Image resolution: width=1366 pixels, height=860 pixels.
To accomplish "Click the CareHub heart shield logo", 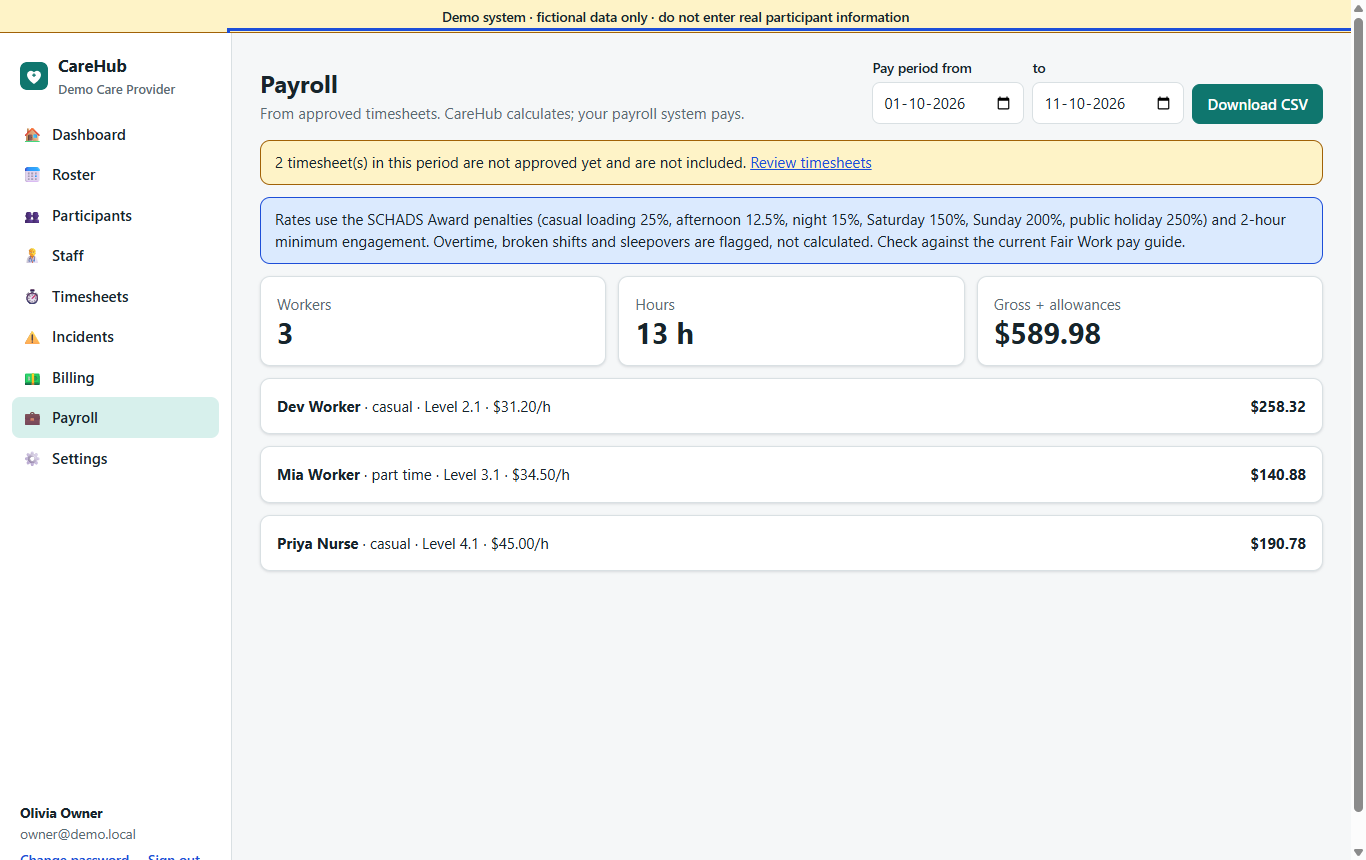I will [x=34, y=76].
